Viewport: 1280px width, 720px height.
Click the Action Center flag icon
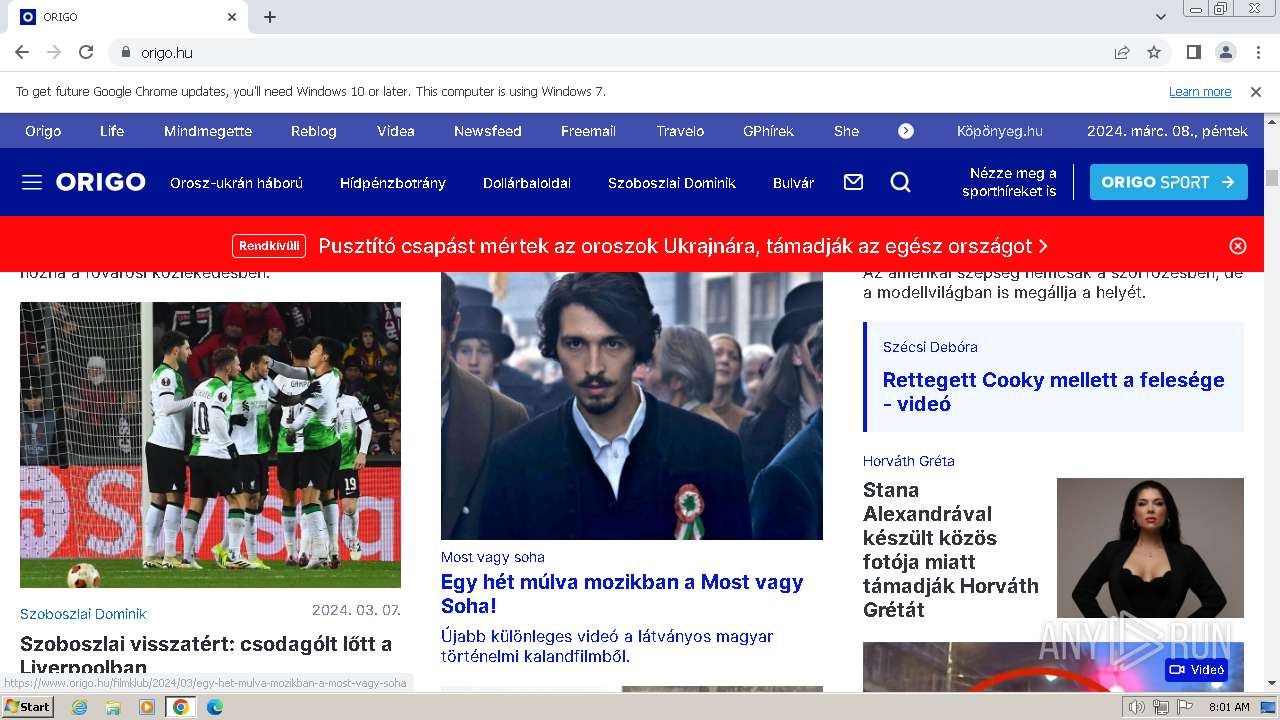pyautogui.click(x=1184, y=707)
